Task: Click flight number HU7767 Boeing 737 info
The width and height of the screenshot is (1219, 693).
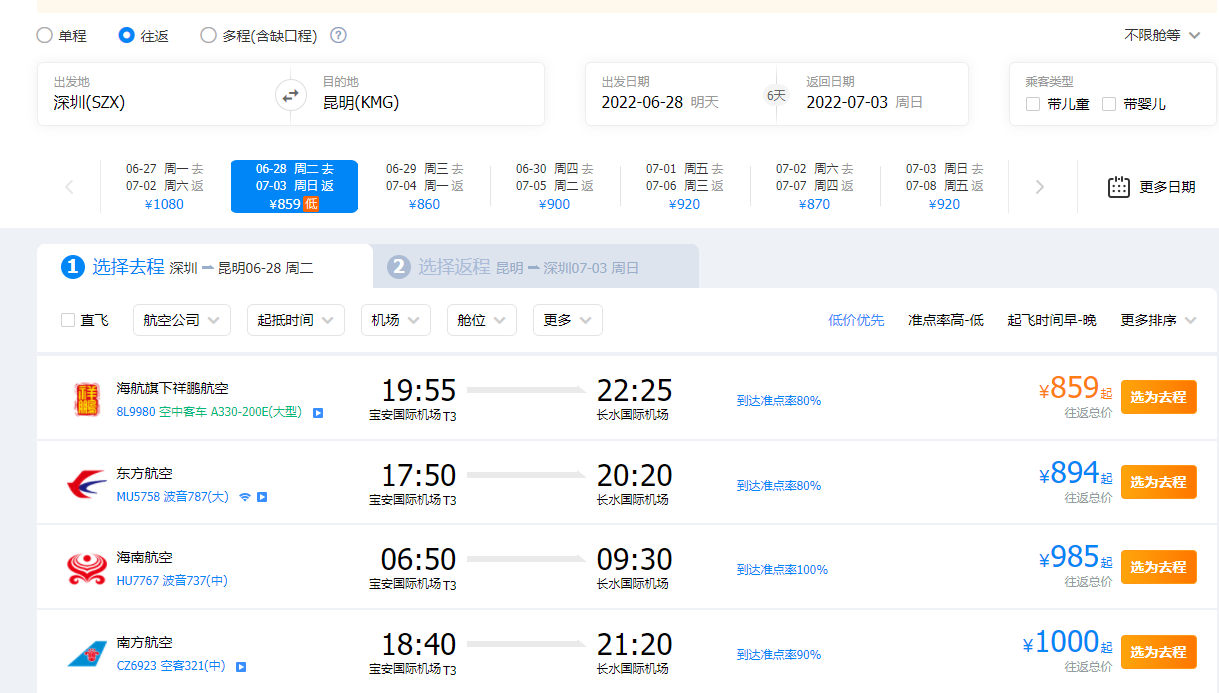Action: click(x=172, y=580)
